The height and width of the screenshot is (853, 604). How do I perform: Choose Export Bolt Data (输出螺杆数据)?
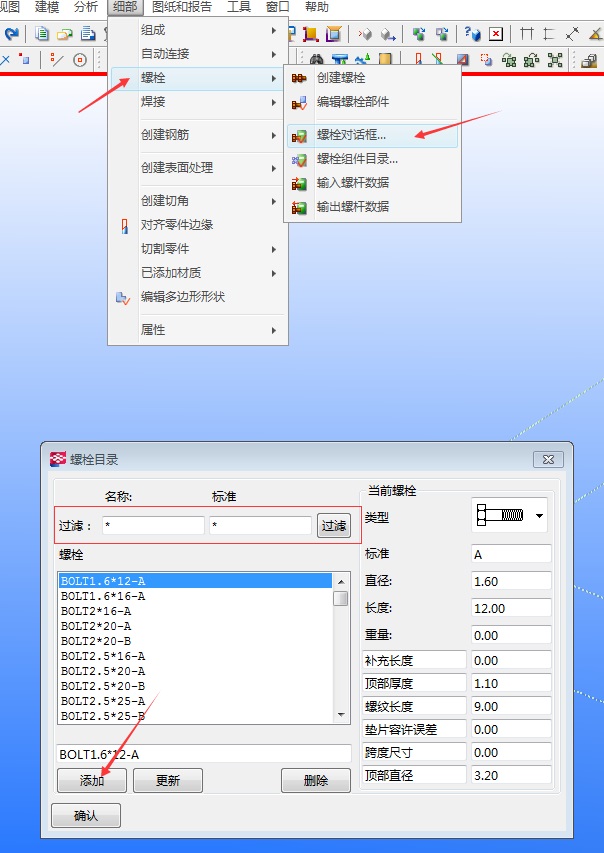(372, 207)
